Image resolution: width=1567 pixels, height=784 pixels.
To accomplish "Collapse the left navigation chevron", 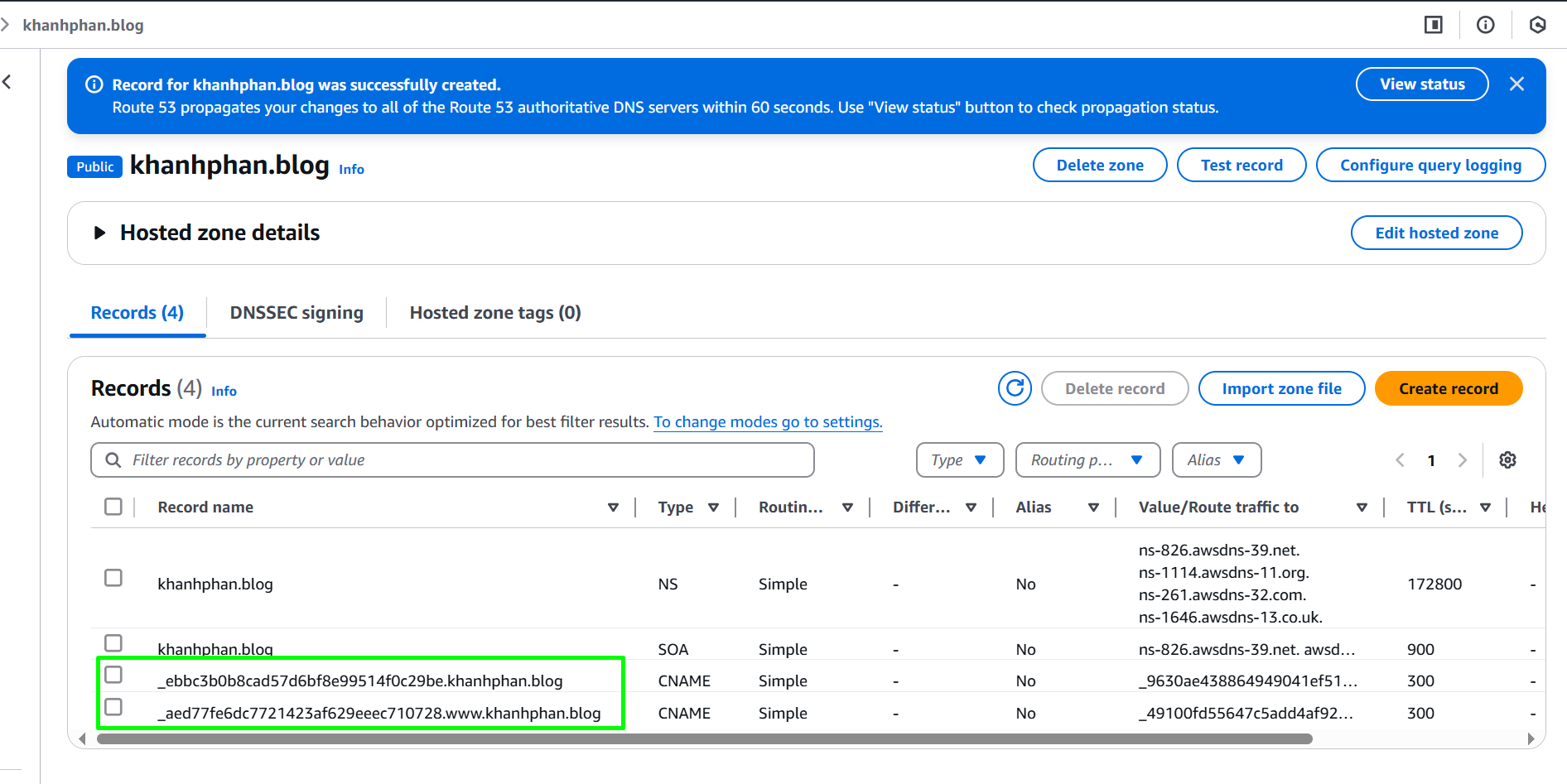I will click(7, 82).
